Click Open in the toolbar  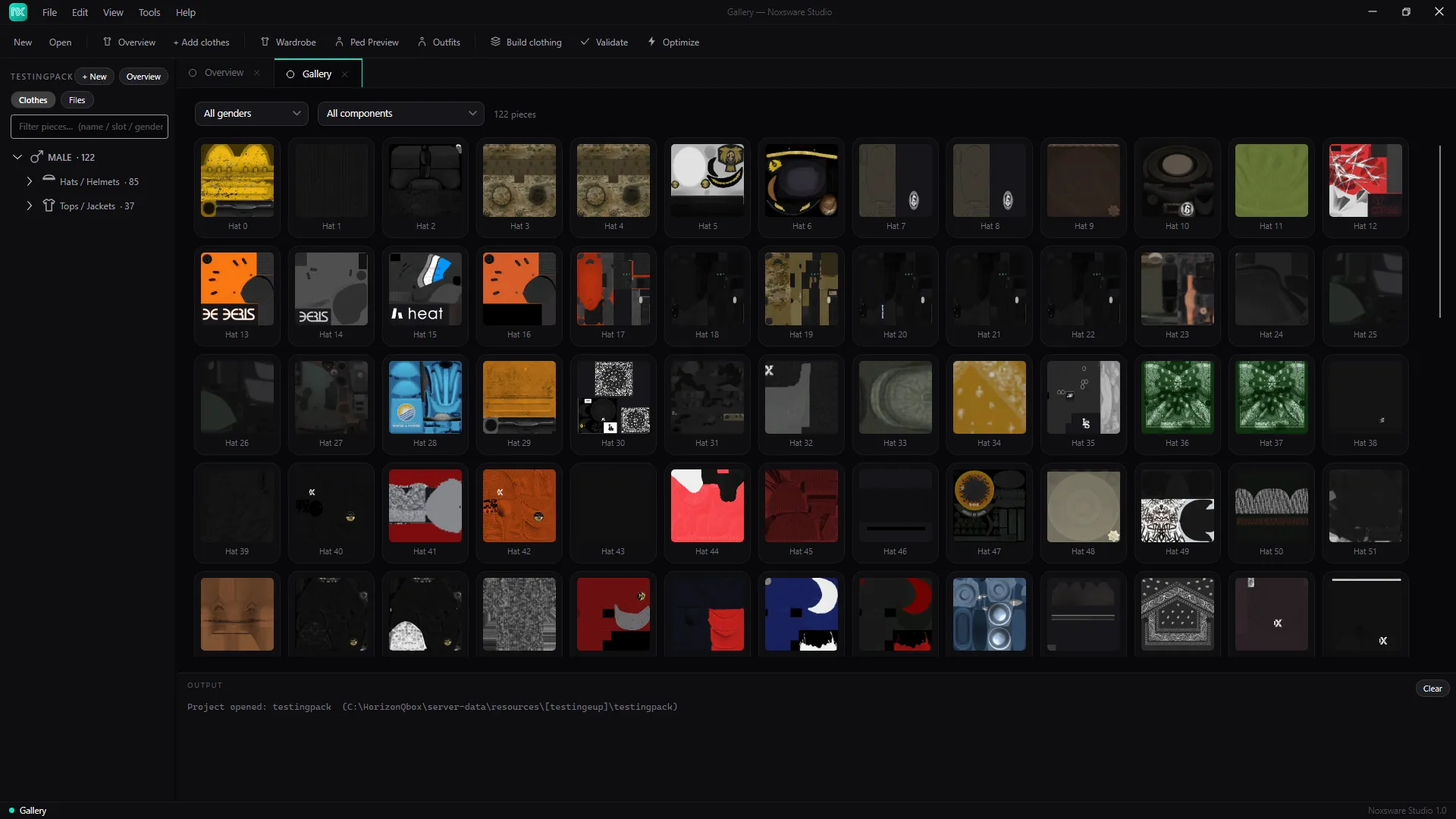point(60,42)
